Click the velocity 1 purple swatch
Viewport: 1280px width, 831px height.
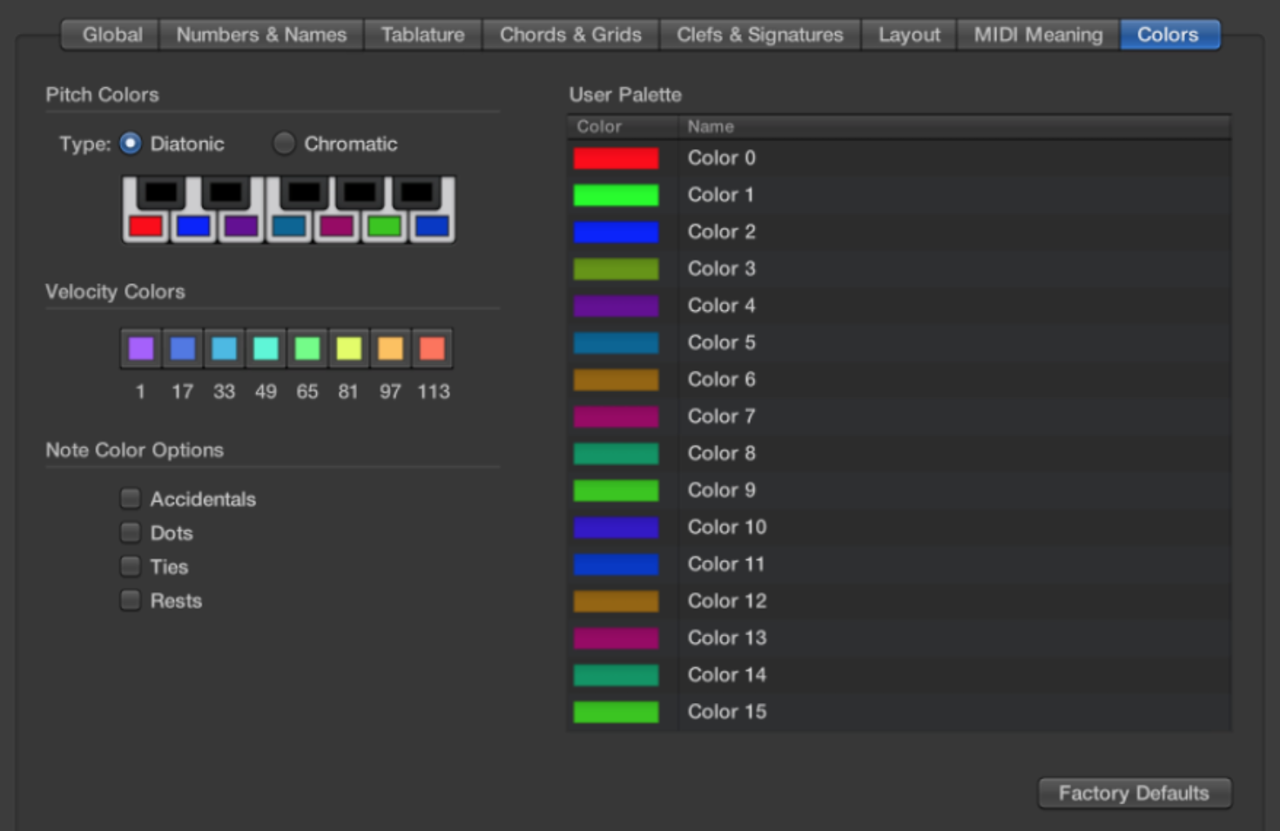(140, 347)
